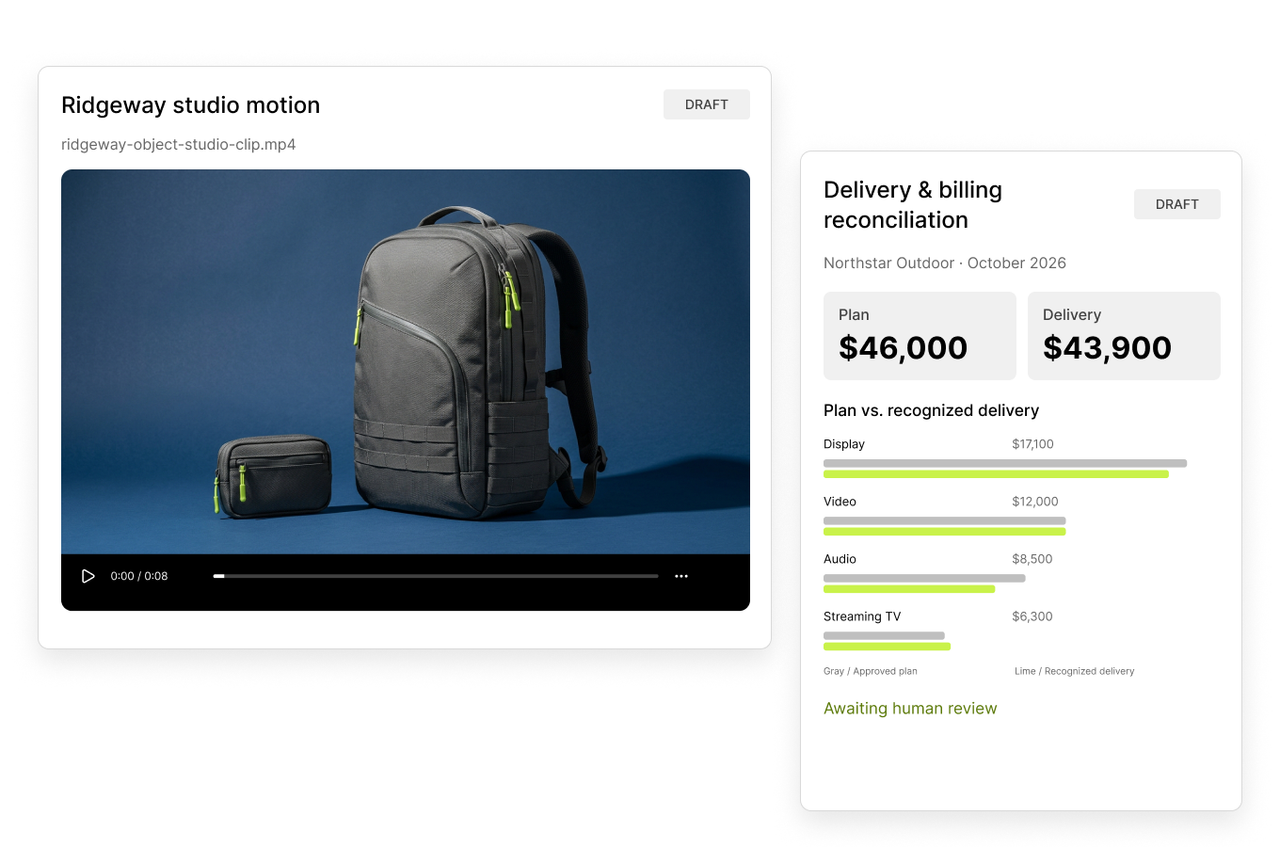The width and height of the screenshot is (1280, 847).
Task: Click the gray Streaming TV plan bar
Action: point(884,636)
